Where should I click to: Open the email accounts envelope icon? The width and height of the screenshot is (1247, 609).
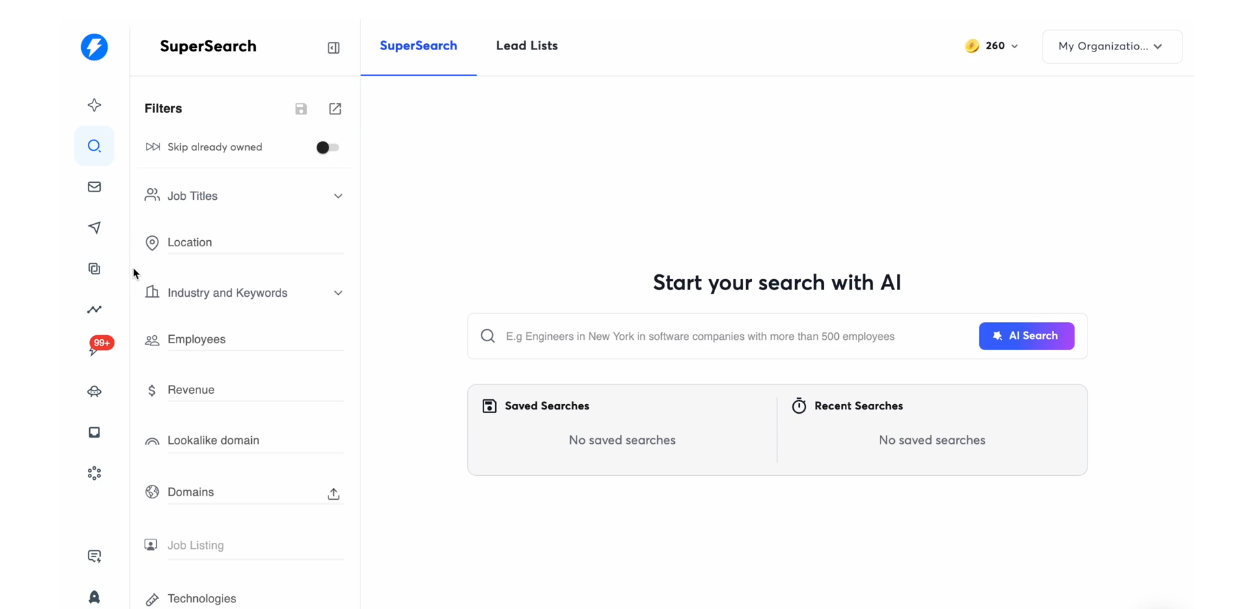click(94, 187)
